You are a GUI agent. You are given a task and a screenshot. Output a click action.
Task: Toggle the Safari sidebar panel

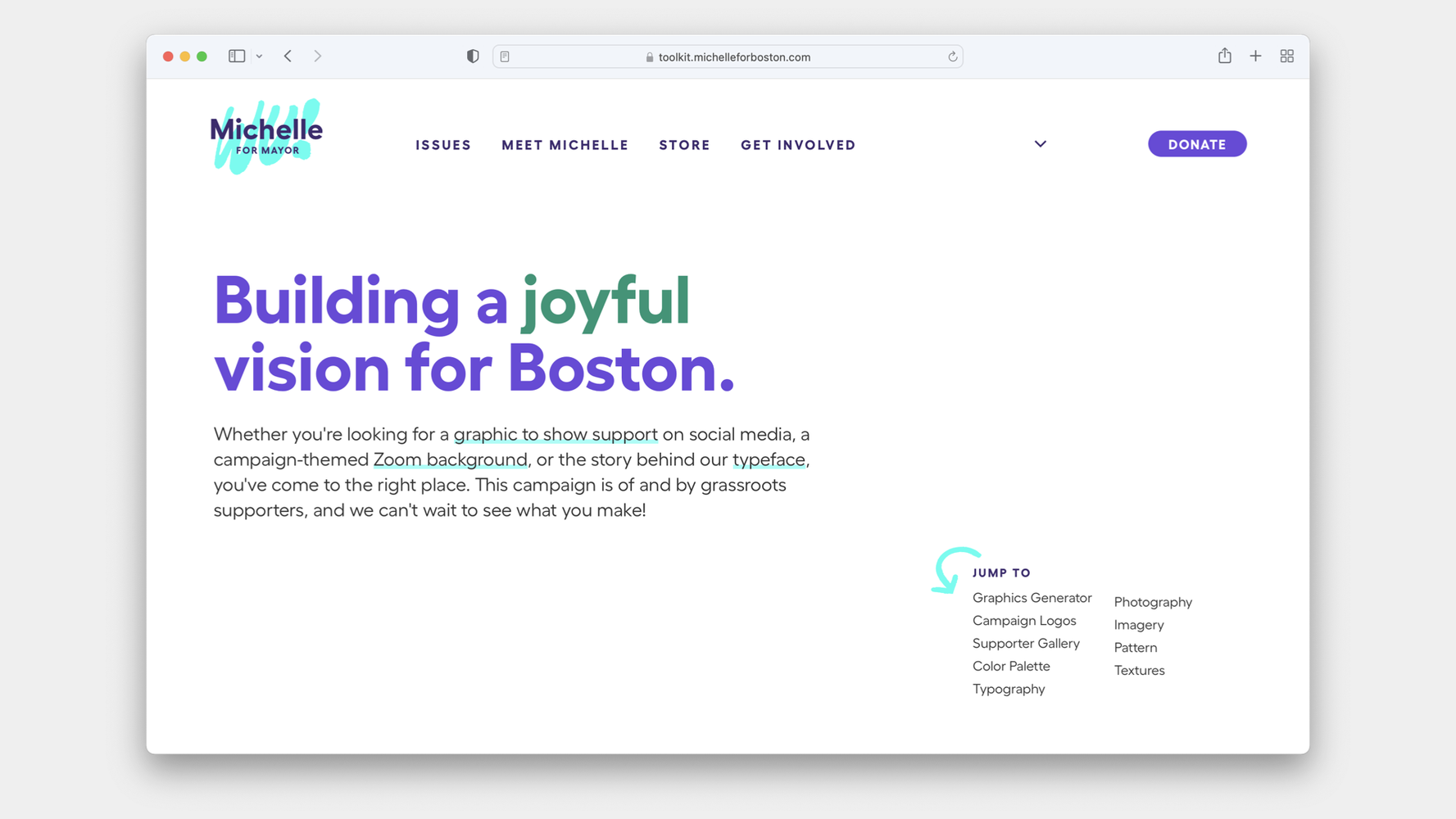point(237,57)
